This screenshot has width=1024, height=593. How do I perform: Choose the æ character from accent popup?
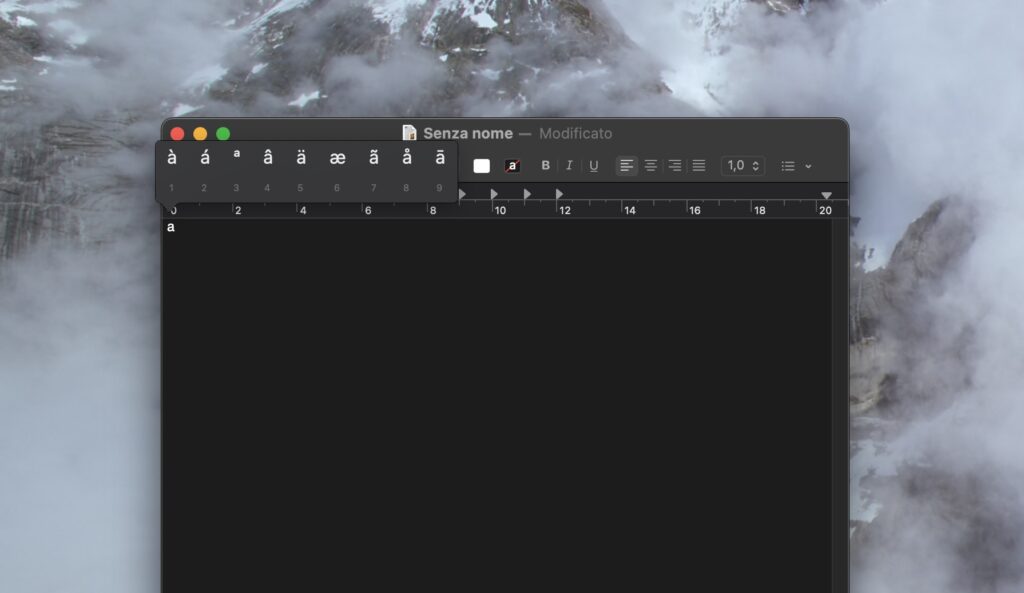click(337, 158)
